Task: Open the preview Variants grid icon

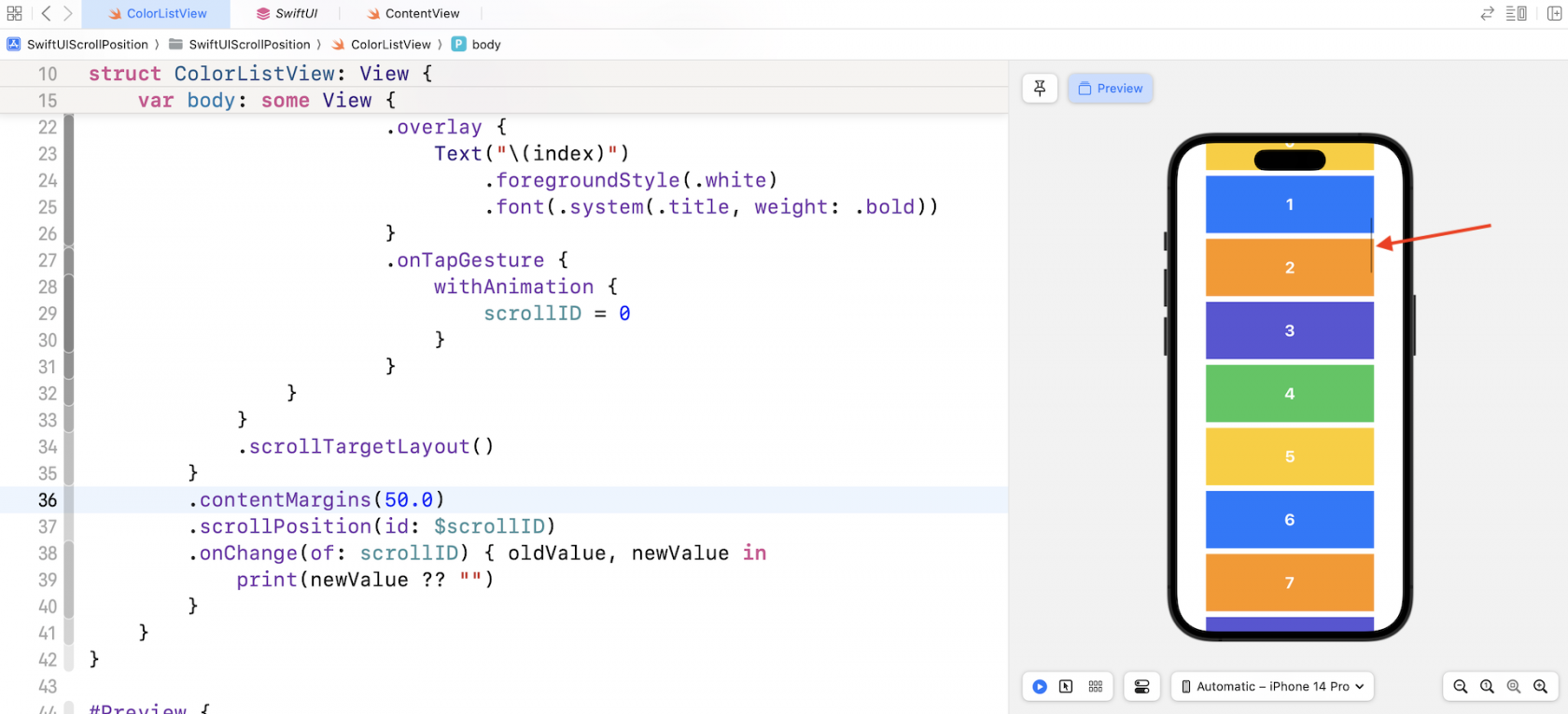Action: click(1096, 686)
